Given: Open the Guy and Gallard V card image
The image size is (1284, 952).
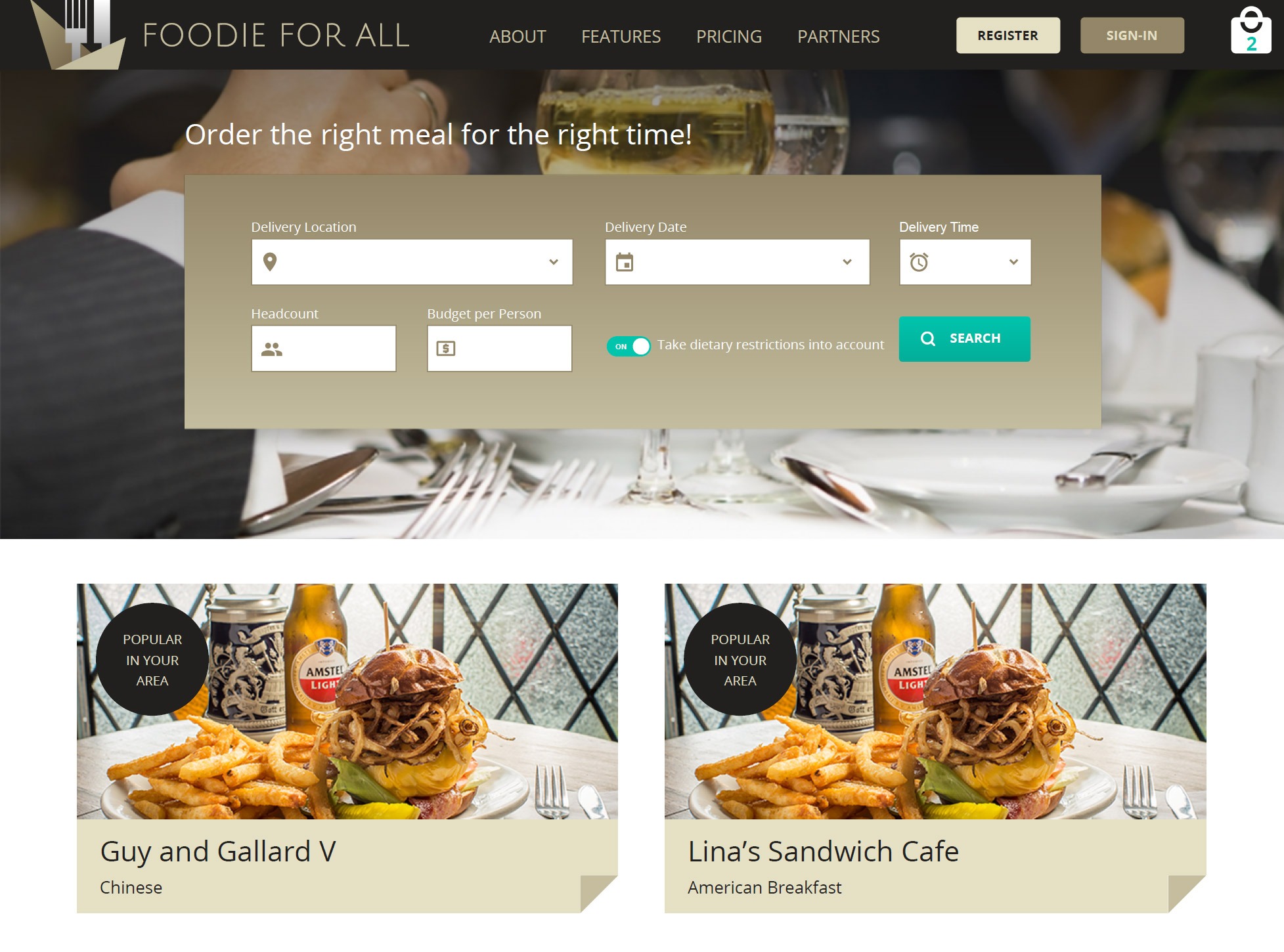Looking at the screenshot, I should pyautogui.click(x=347, y=701).
